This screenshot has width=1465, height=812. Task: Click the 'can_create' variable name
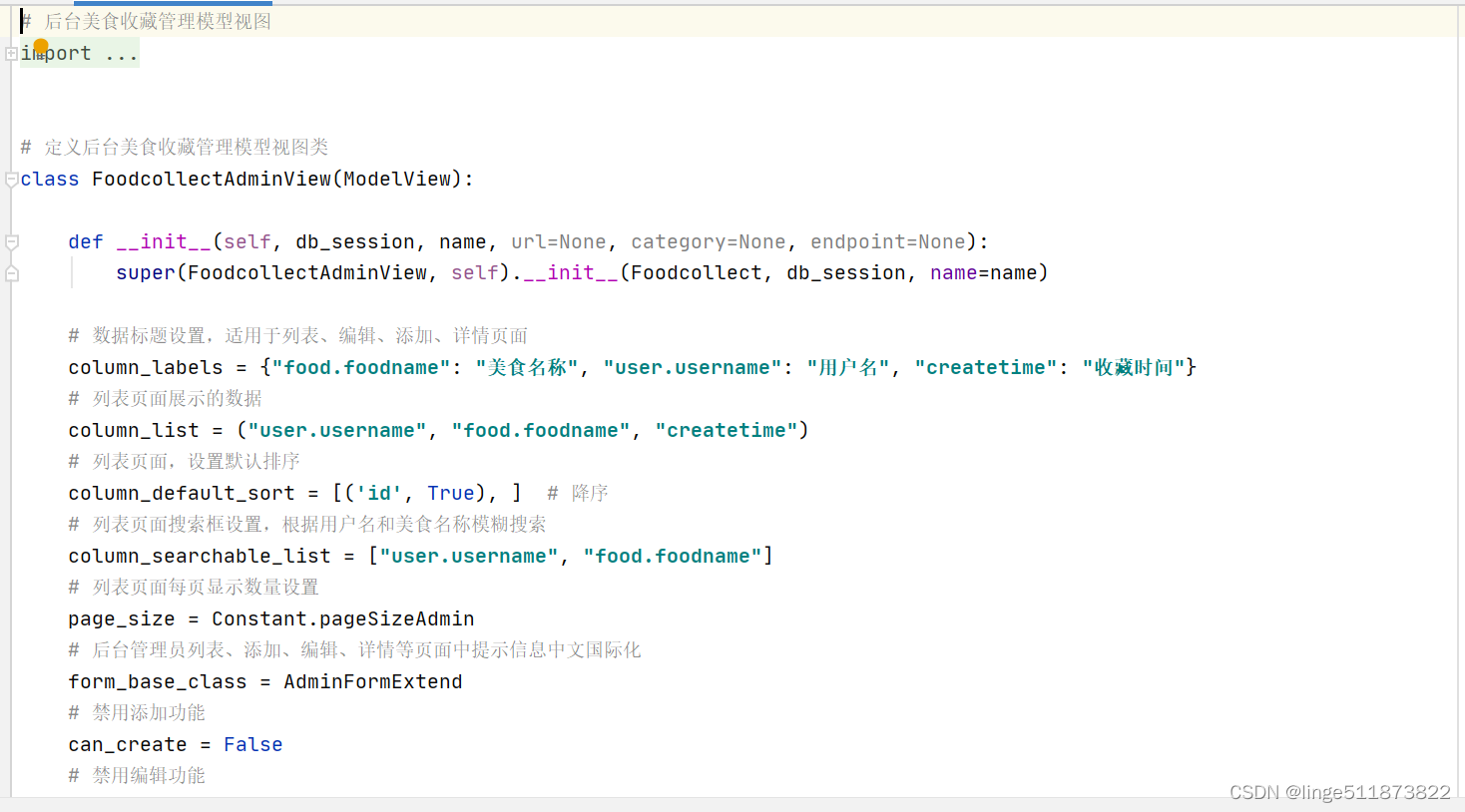[128, 745]
